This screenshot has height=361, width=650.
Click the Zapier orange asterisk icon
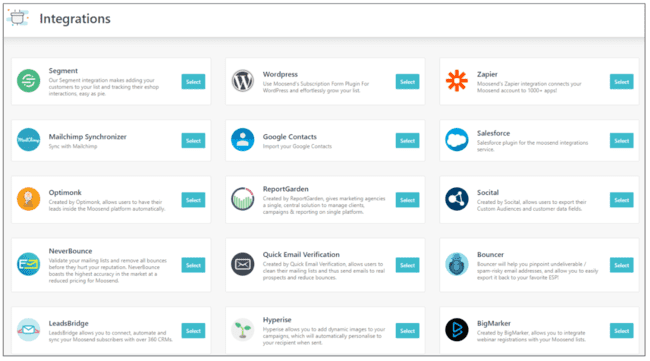456,81
